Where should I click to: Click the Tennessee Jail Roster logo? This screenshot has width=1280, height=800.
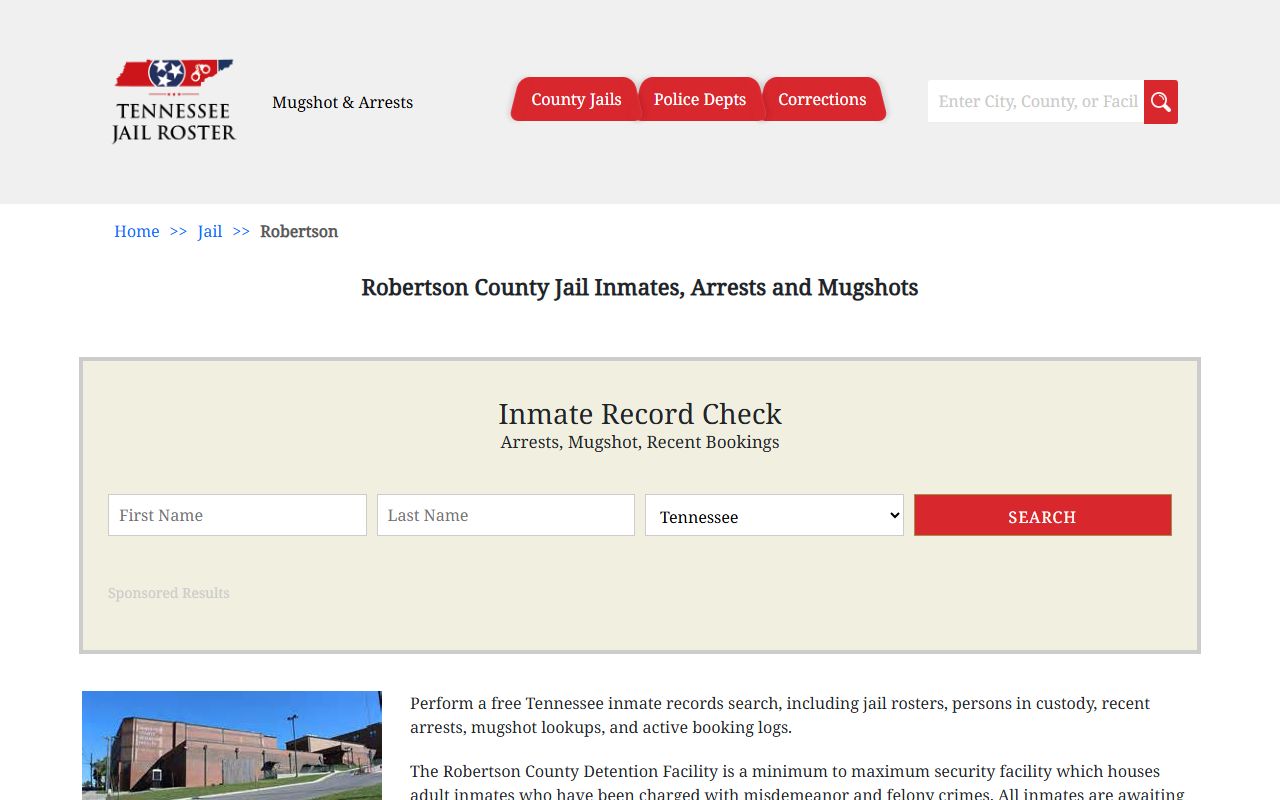pos(174,101)
